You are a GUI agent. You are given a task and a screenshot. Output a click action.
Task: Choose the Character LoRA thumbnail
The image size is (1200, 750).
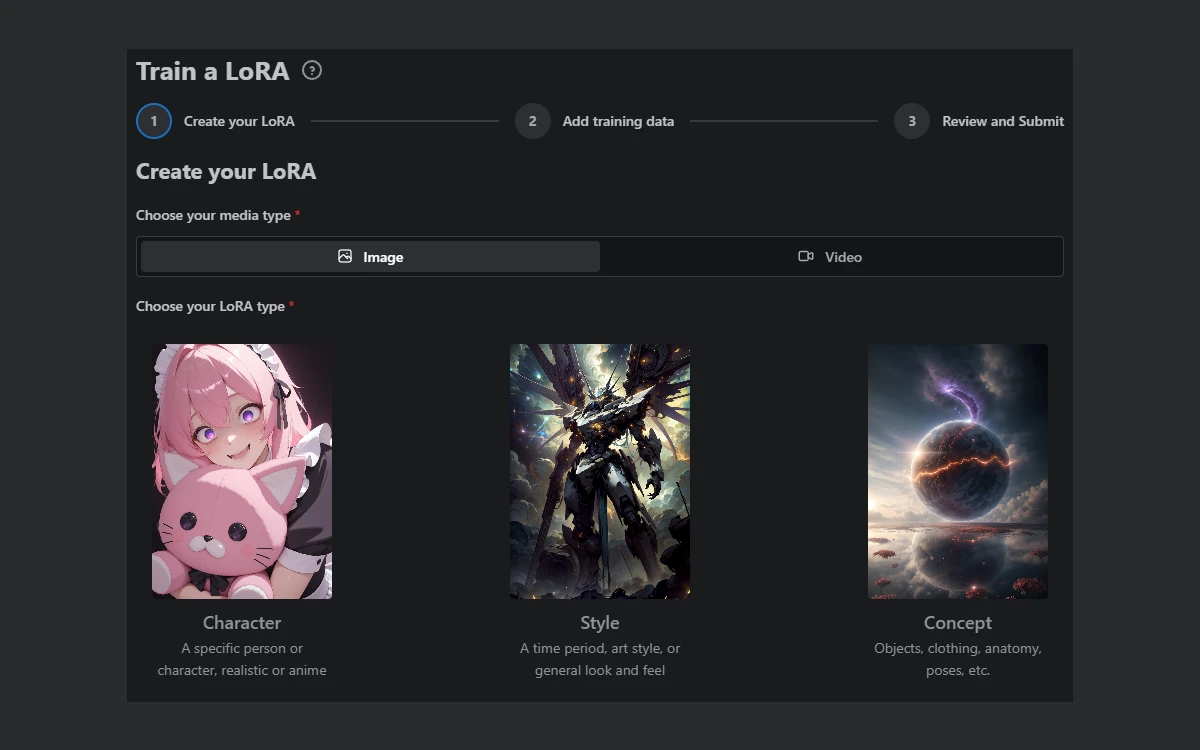click(x=242, y=471)
